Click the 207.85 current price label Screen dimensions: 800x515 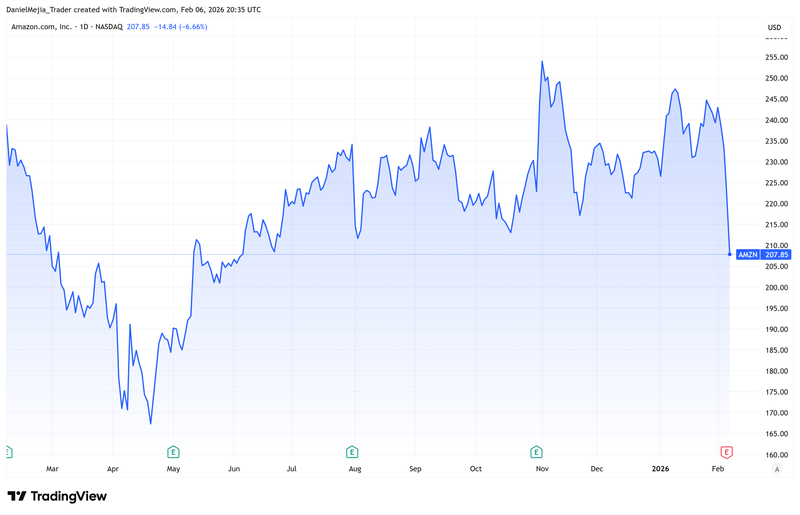click(x=777, y=255)
